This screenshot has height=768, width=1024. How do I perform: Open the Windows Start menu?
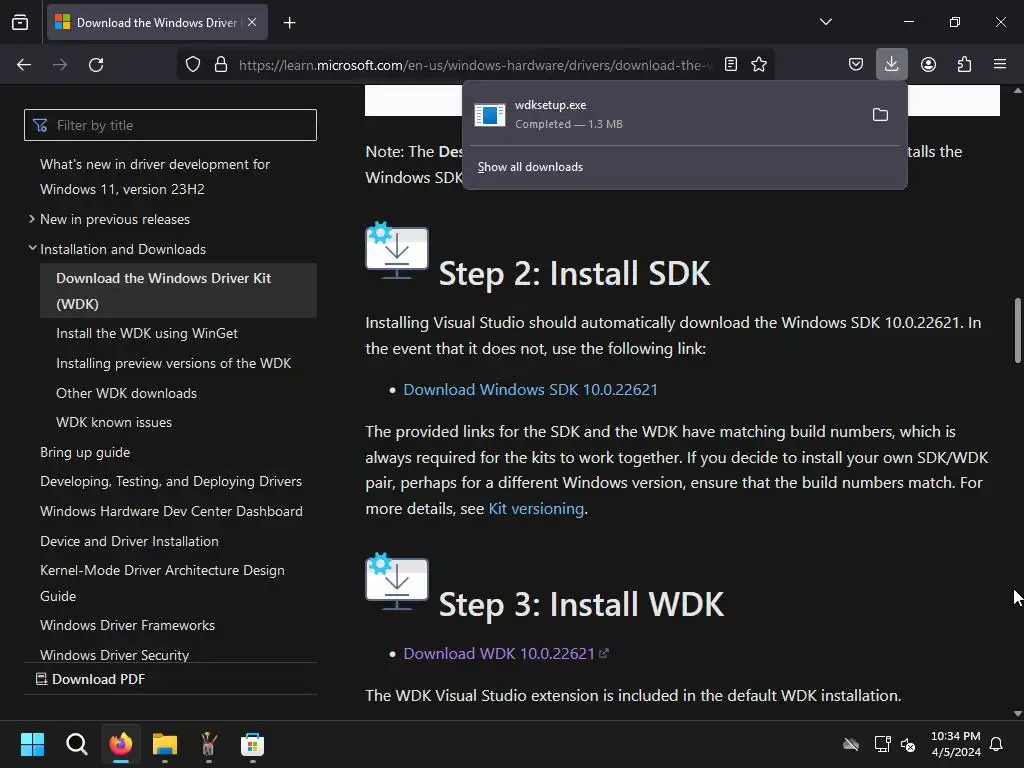coord(32,744)
